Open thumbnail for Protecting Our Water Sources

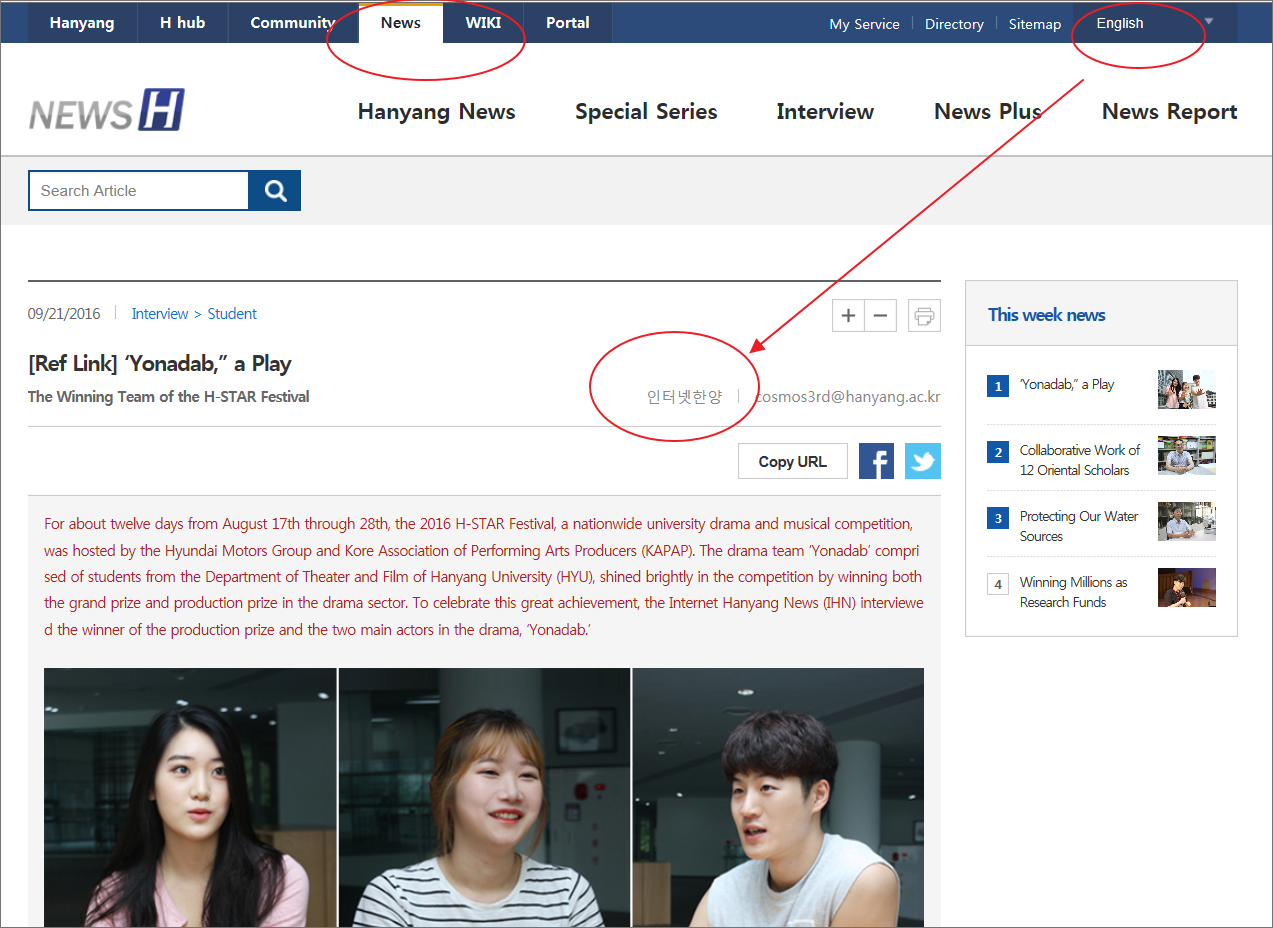click(1186, 522)
